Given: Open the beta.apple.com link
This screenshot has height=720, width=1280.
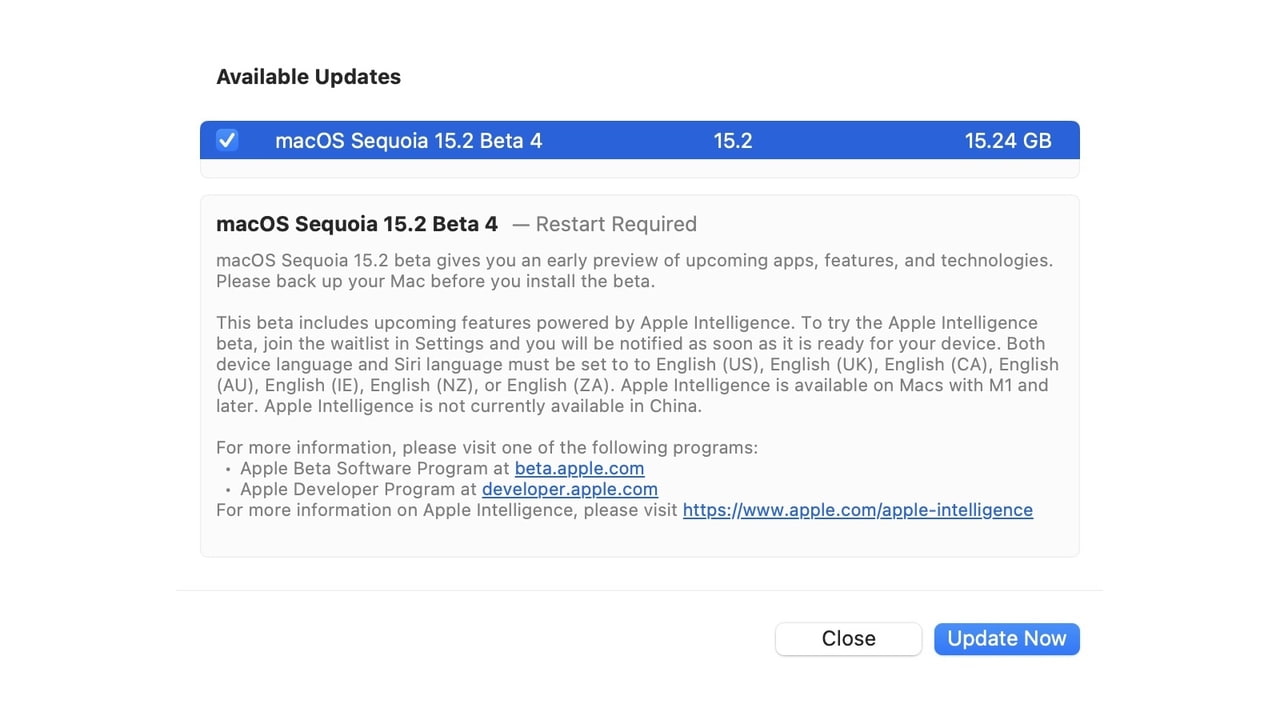Looking at the screenshot, I should (x=579, y=468).
